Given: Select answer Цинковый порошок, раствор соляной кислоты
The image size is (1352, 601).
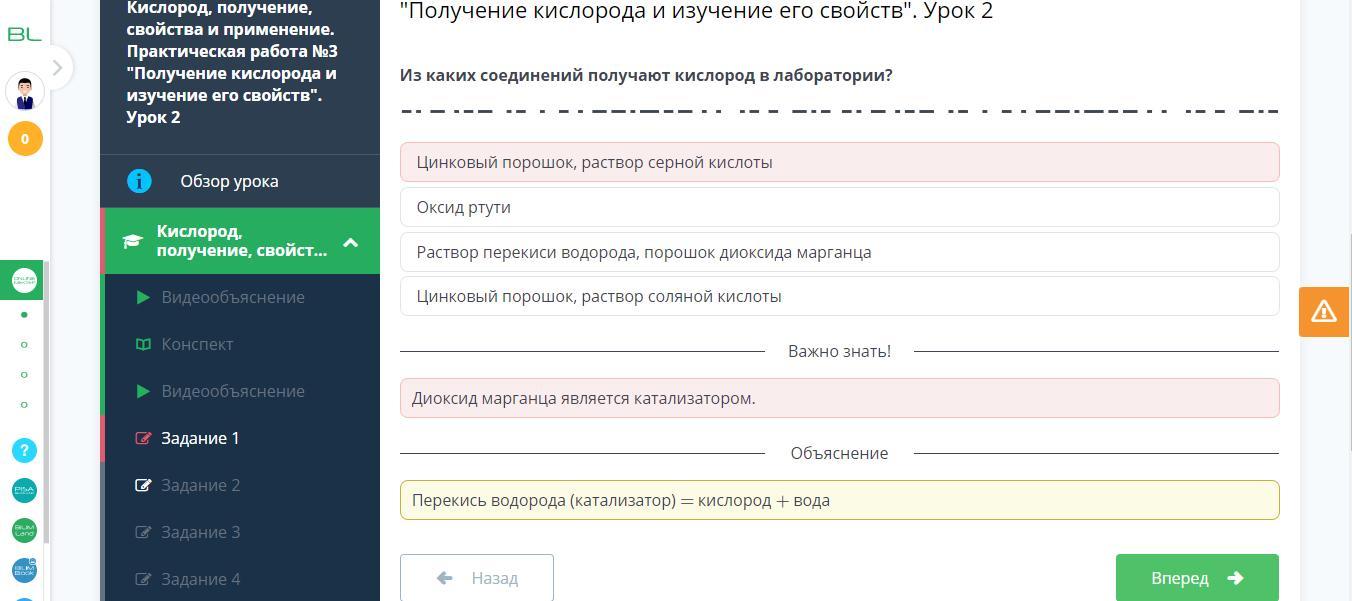Looking at the screenshot, I should [839, 296].
